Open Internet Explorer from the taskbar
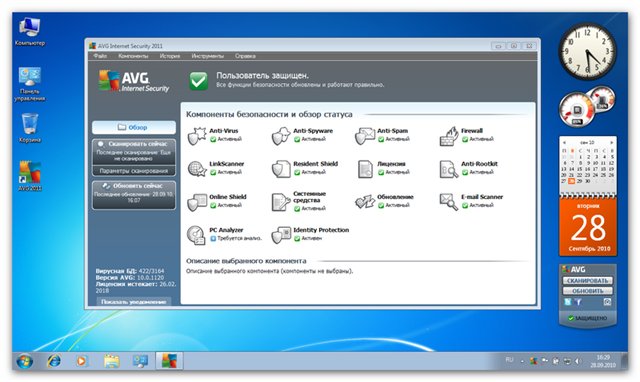Viewport: 640px width, 382px height. tap(54, 361)
